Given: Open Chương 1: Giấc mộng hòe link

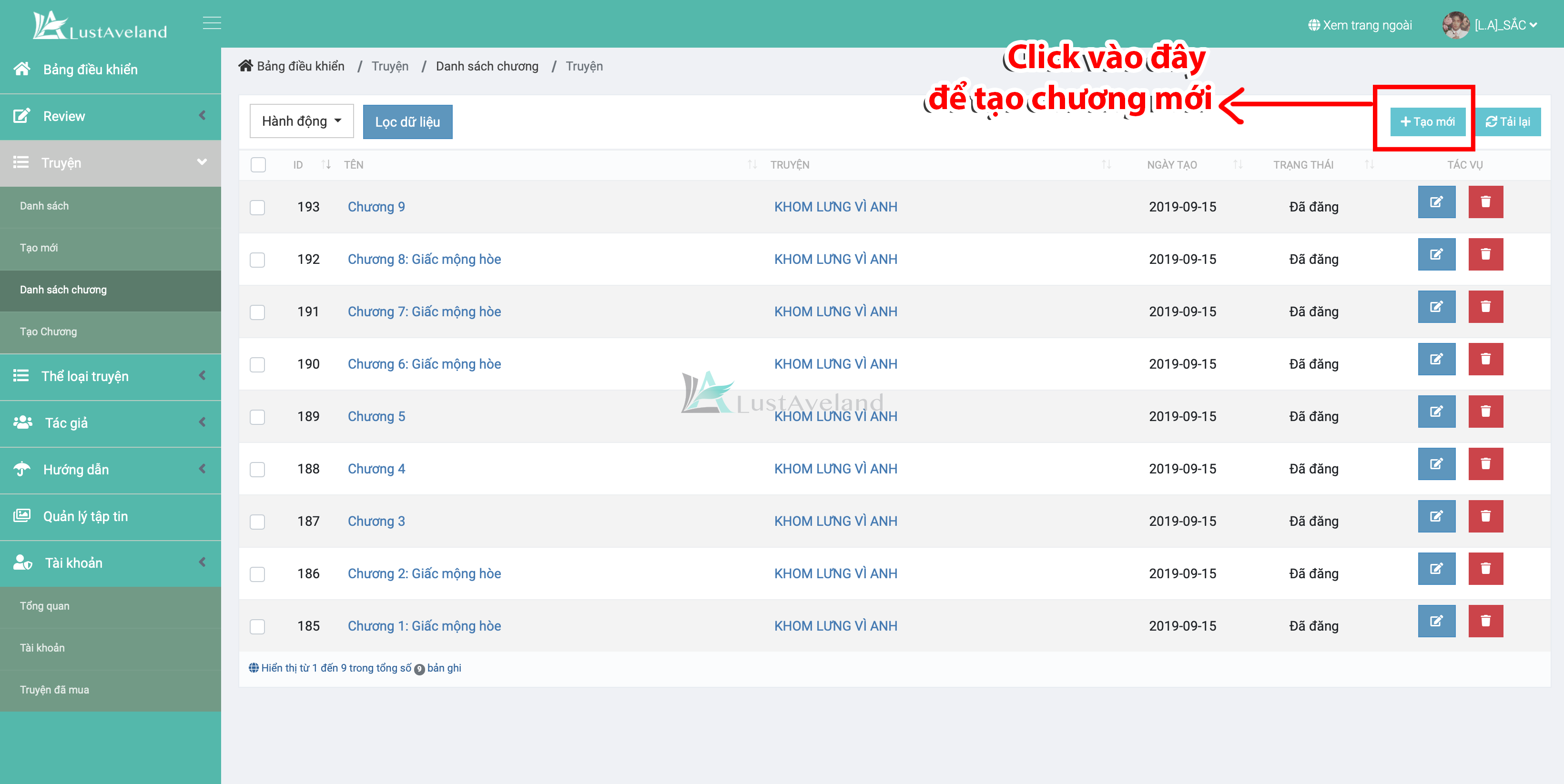Looking at the screenshot, I should click(x=424, y=625).
